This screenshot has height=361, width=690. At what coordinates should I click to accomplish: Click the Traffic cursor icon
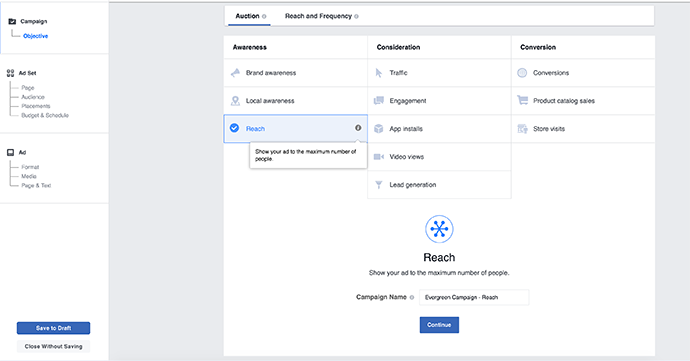point(378,73)
